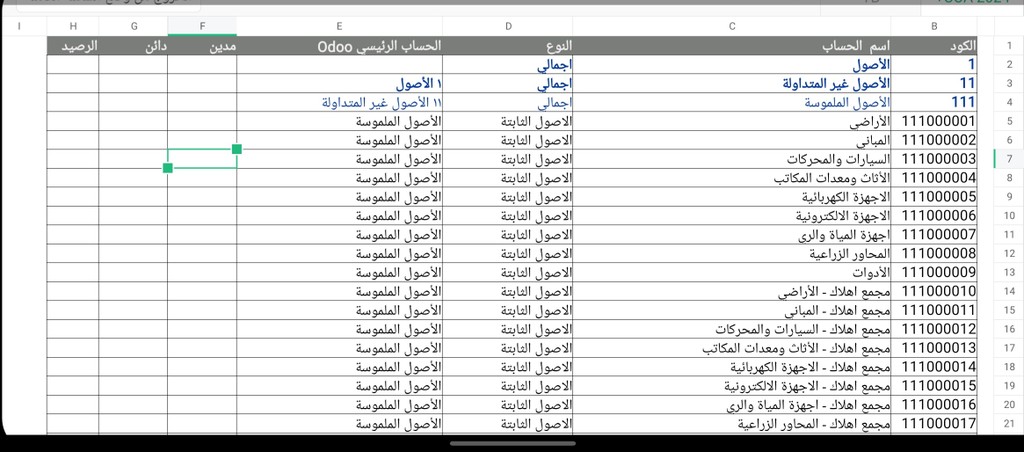Click the column E header letter
This screenshot has width=1024, height=452.
click(x=340, y=26)
